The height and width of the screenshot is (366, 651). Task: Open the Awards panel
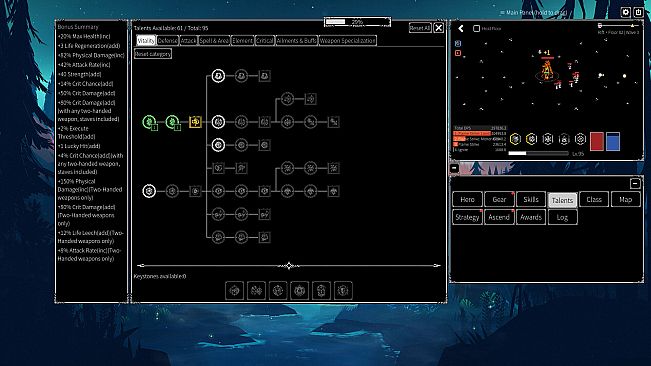click(531, 217)
